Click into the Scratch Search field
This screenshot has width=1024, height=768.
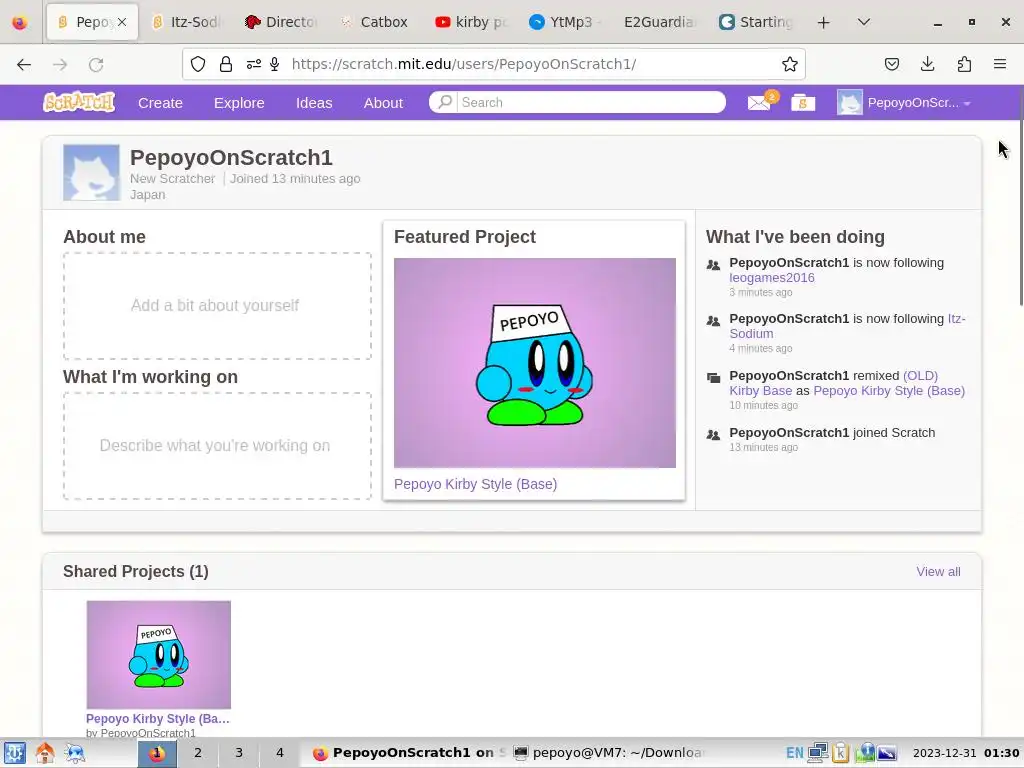pos(590,103)
